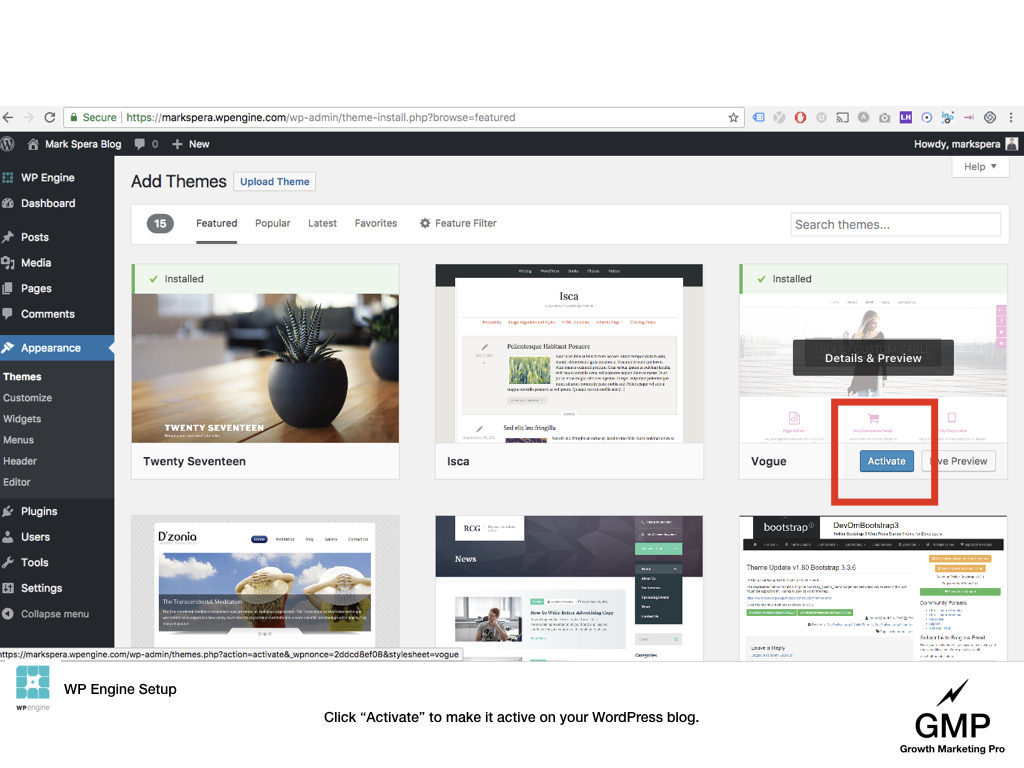Switch to the Popular tab
Screen dimensions: 1024x768
click(272, 223)
